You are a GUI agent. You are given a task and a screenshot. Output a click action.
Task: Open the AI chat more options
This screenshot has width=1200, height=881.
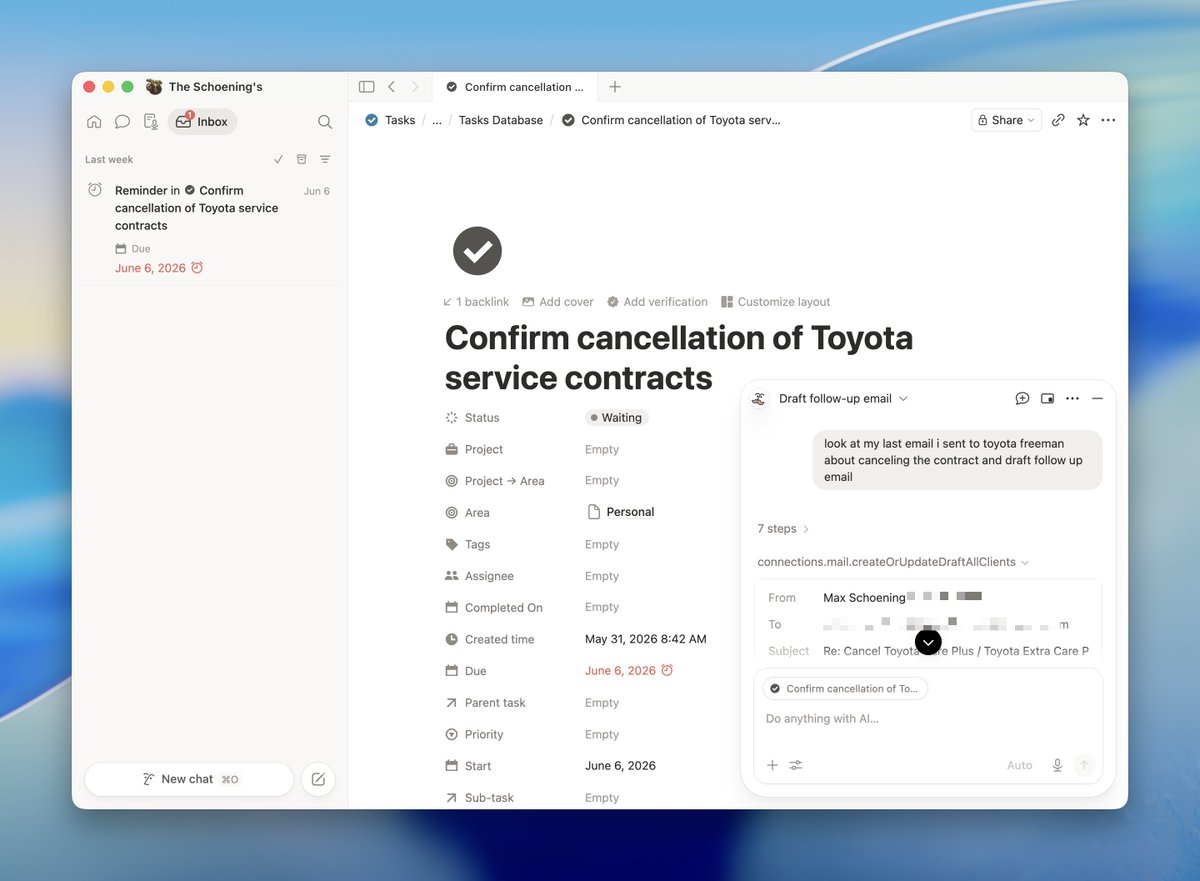tap(1072, 398)
